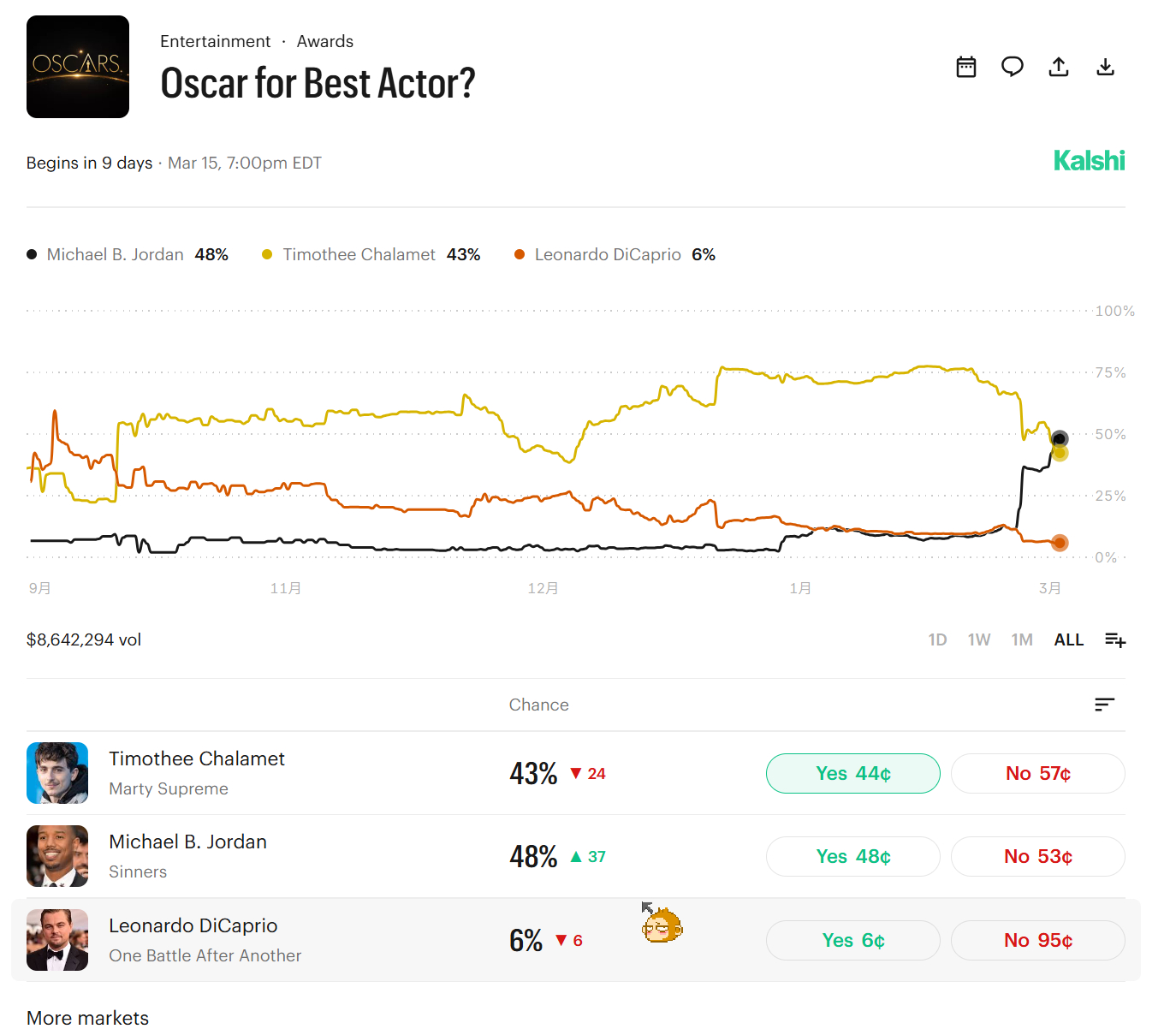Open the Entertainment category link

pos(215,41)
